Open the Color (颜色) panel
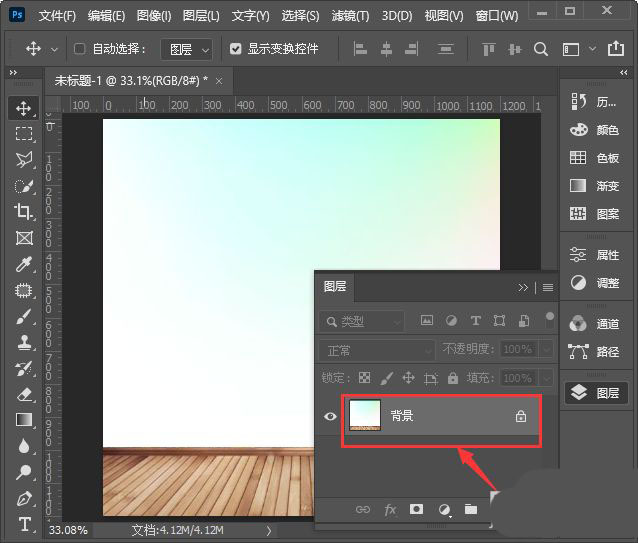The image size is (638, 543). [x=594, y=130]
